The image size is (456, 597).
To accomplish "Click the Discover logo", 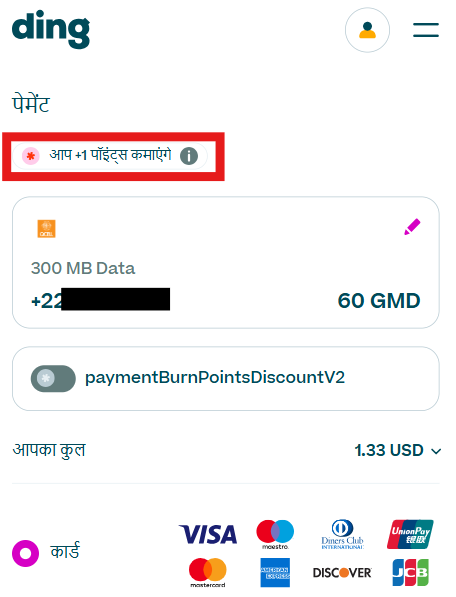I will (342, 573).
